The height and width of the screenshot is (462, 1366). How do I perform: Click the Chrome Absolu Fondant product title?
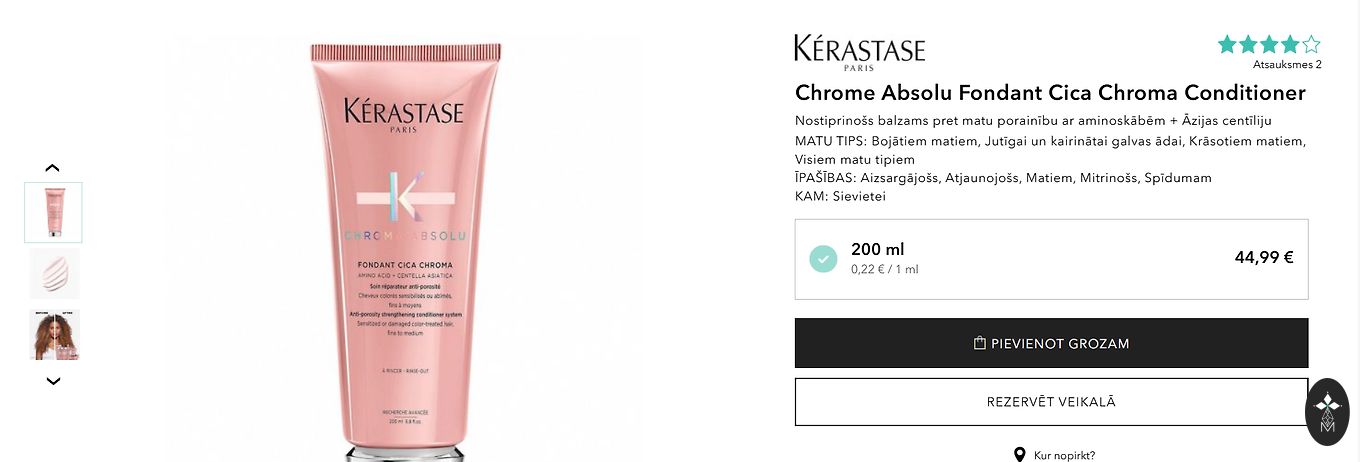click(x=1050, y=93)
